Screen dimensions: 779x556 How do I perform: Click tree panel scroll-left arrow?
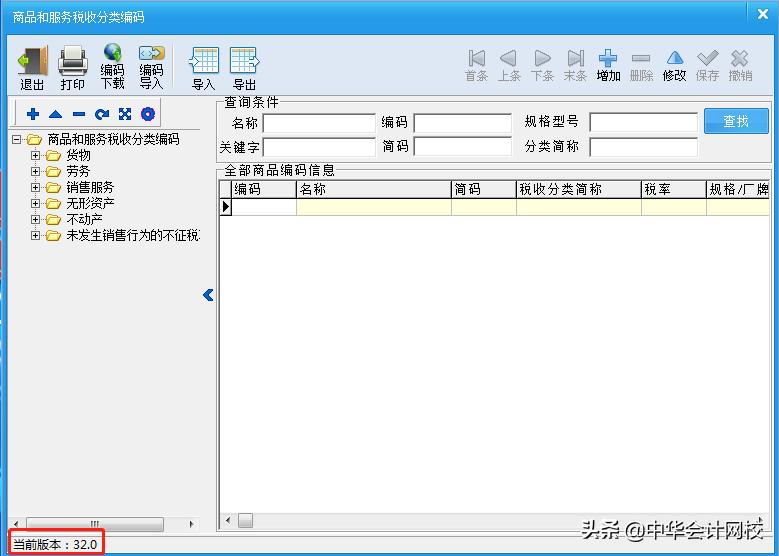(x=16, y=524)
